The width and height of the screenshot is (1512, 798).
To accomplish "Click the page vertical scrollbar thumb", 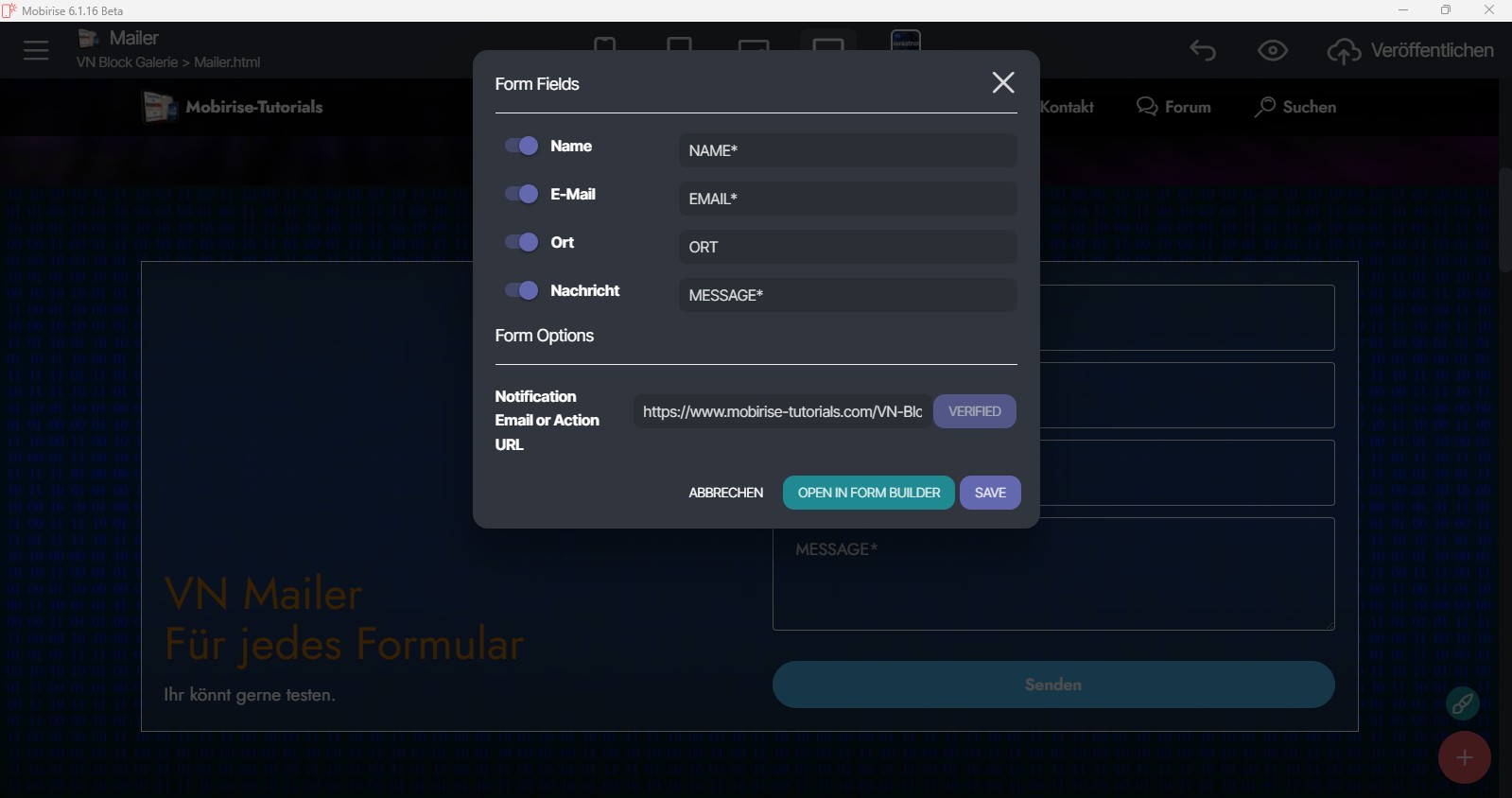I will [x=1504, y=220].
